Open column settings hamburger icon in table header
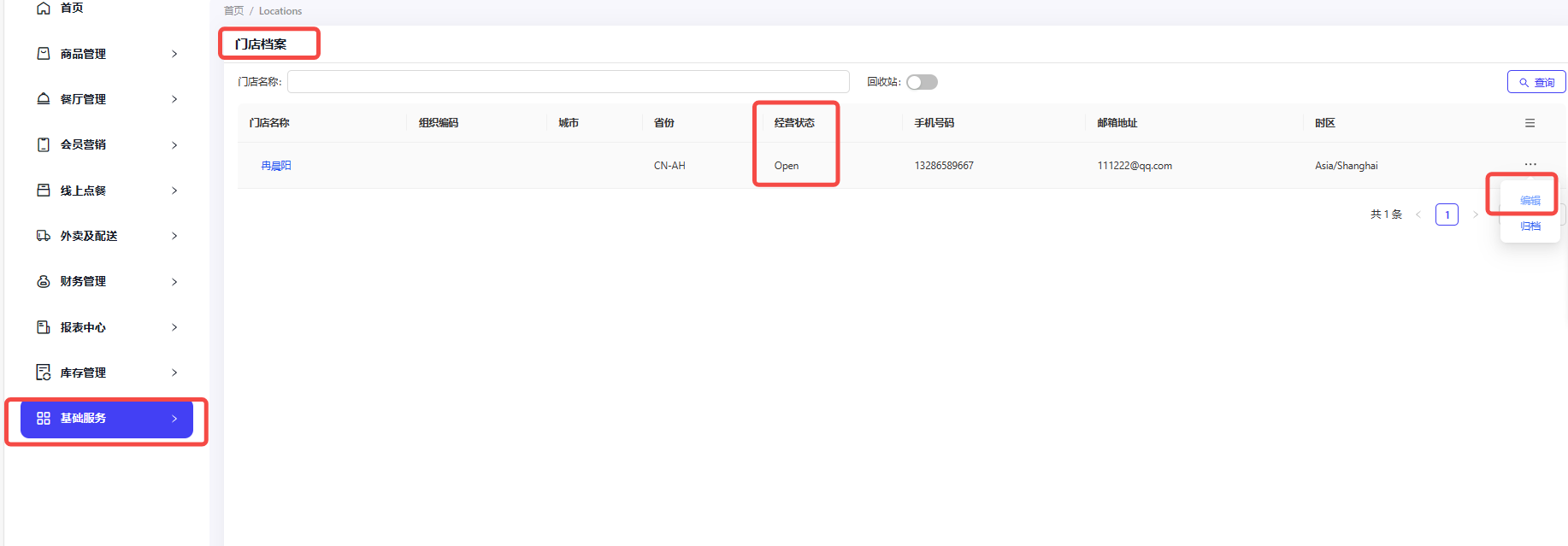Screen dimensions: 1568x546 click(1530, 123)
